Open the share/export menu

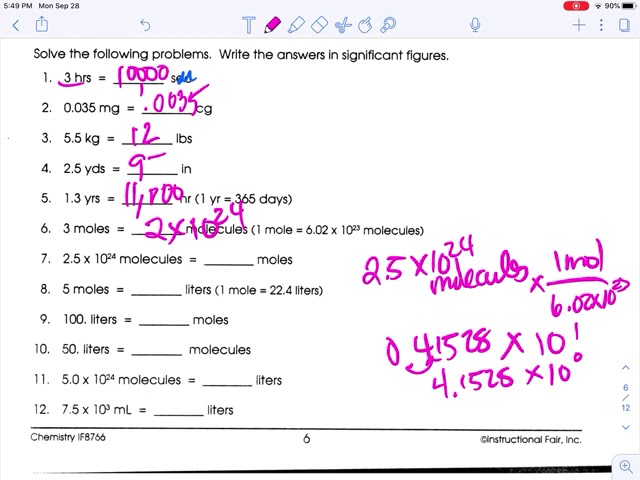42,24
